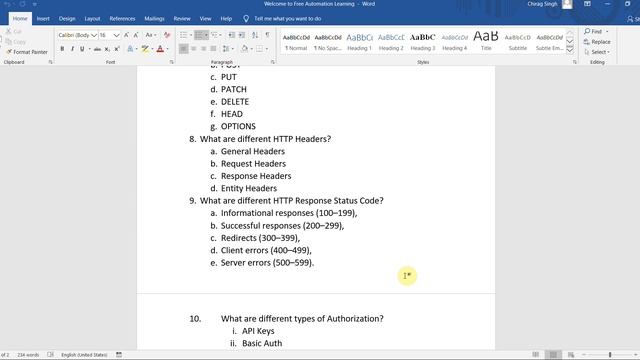
Task: Open the Layout tab
Action: pos(92,19)
